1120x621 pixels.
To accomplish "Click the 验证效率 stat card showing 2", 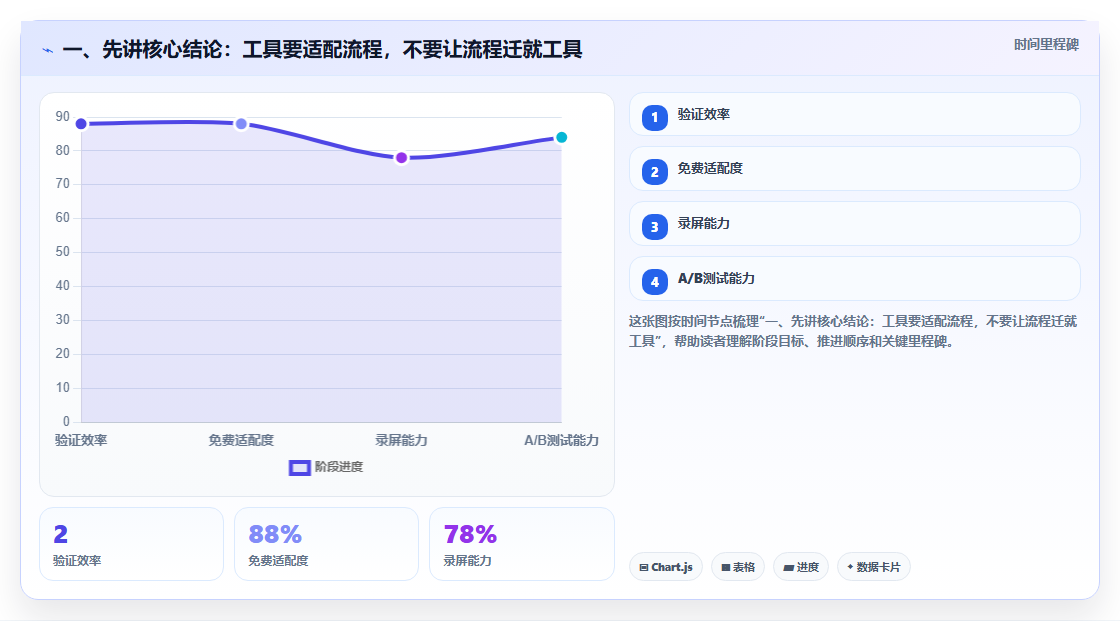I will 131,544.
